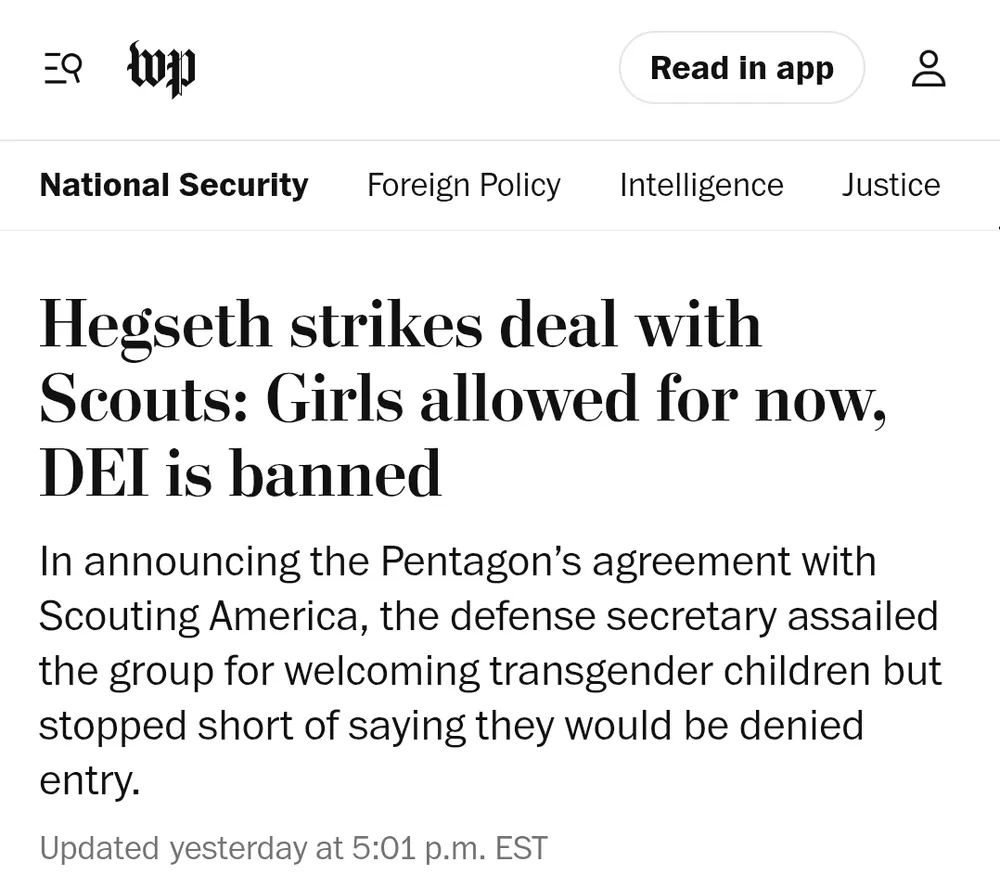Click "Scouting America" in the summary
1000x891 pixels.
click(194, 617)
